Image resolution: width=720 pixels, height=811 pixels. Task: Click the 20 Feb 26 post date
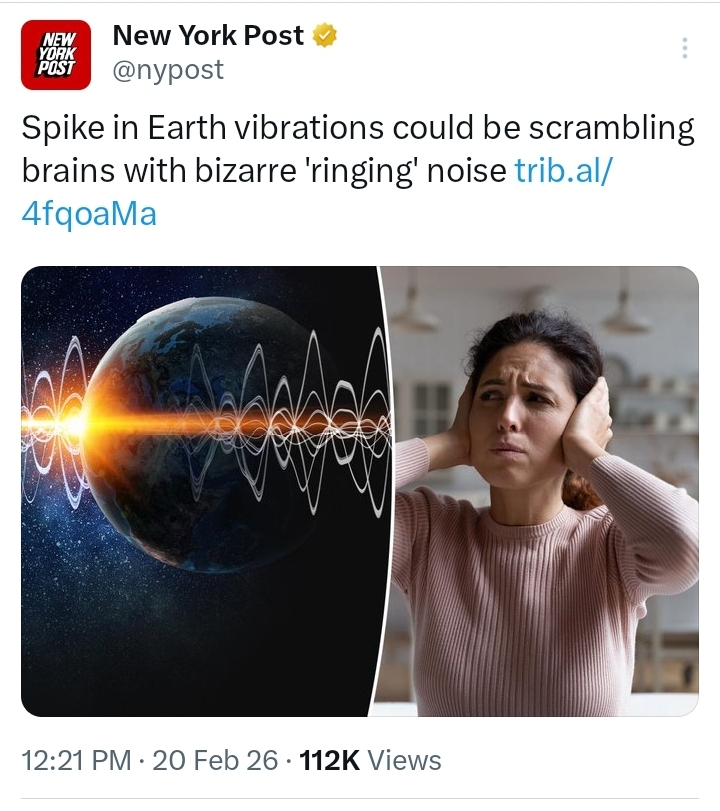[x=215, y=760]
